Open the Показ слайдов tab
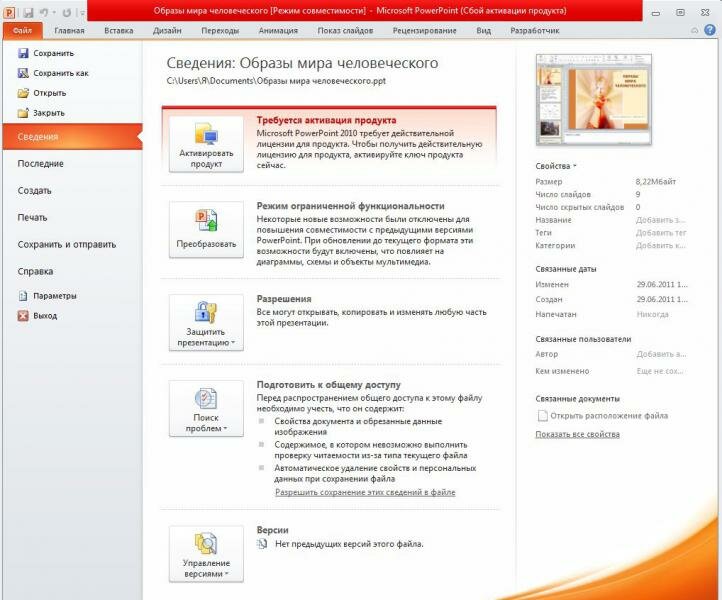This screenshot has width=722, height=600. pos(345,31)
